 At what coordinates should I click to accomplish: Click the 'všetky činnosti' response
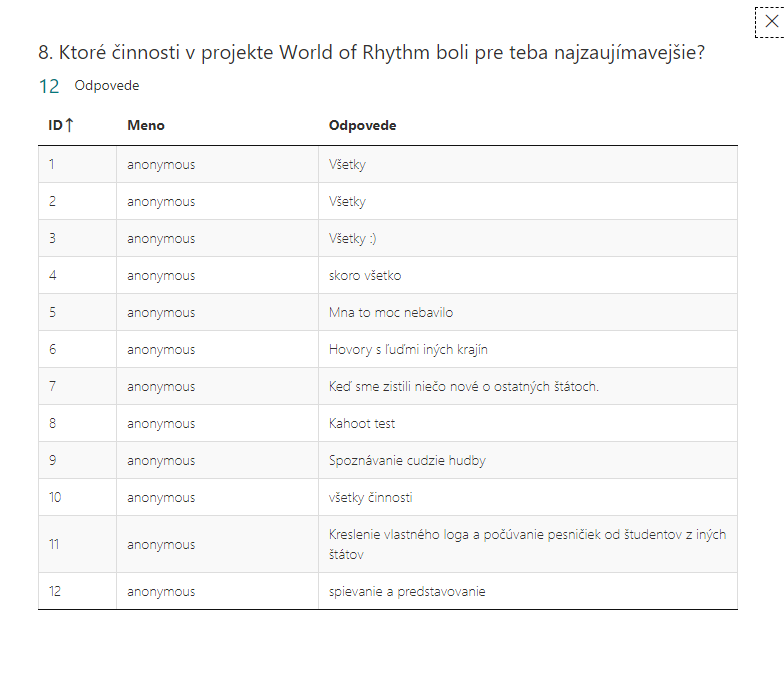pyautogui.click(x=370, y=498)
